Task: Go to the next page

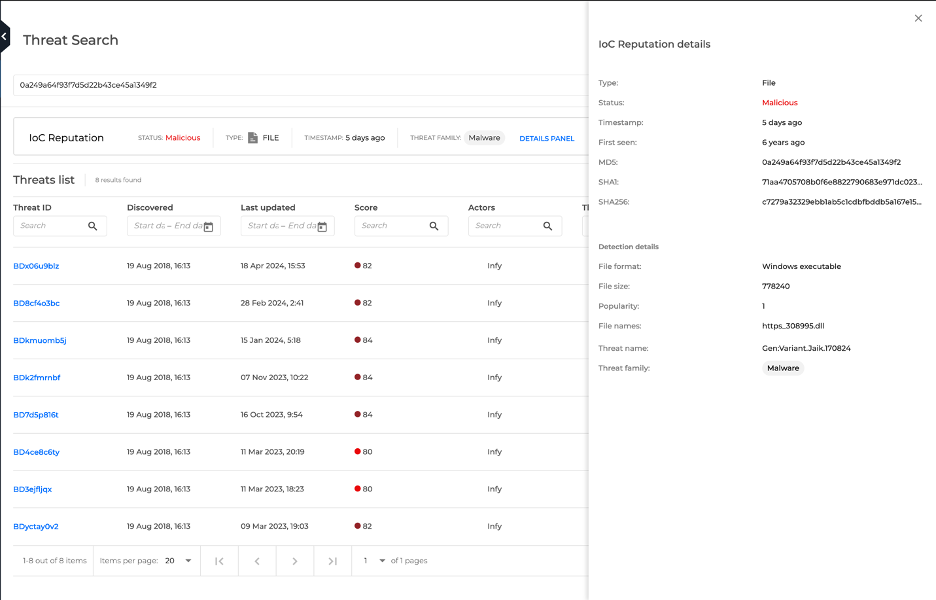Action: [294, 561]
